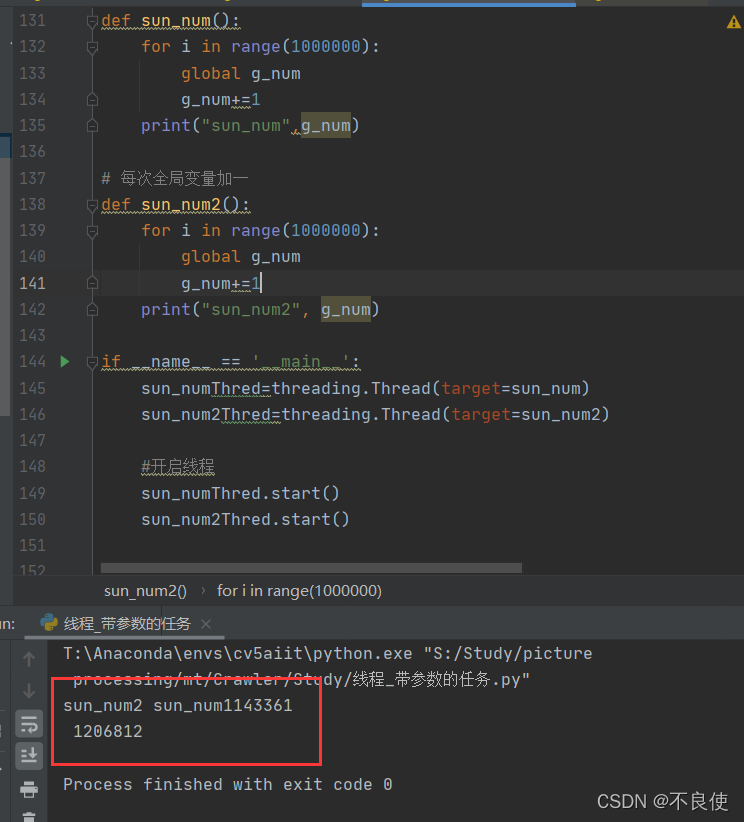Toggle soft-wrap in run console
744x822 pixels.
point(29,724)
